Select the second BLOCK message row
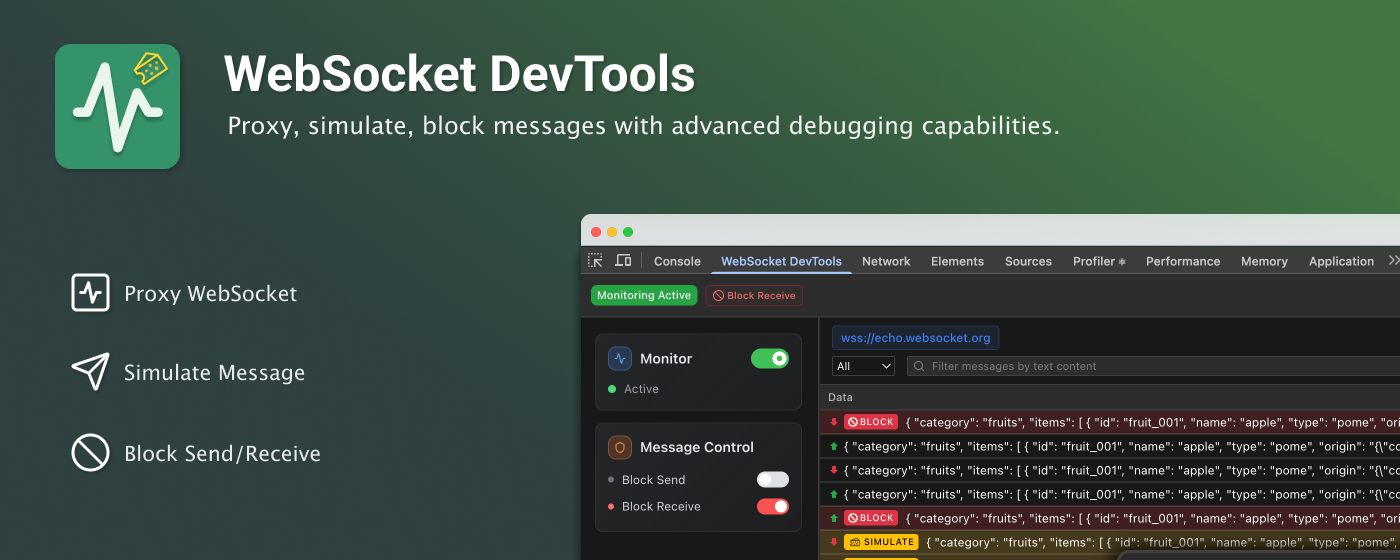This screenshot has height=560, width=1400. point(1110,518)
